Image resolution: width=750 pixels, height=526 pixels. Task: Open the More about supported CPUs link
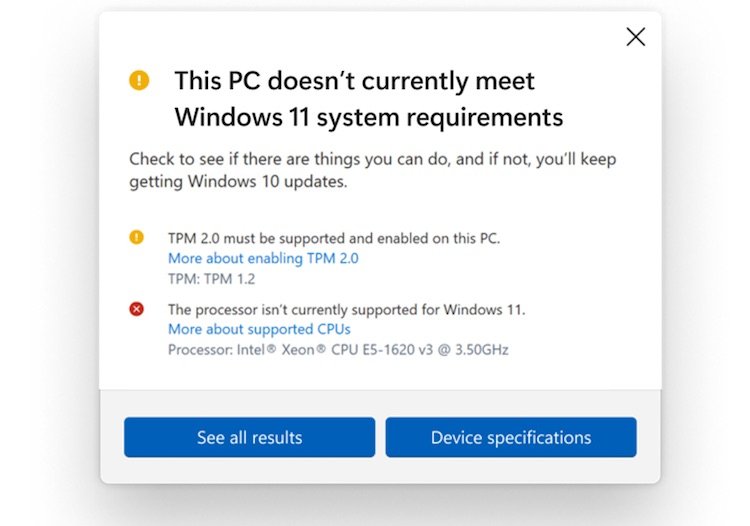pyautogui.click(x=259, y=329)
